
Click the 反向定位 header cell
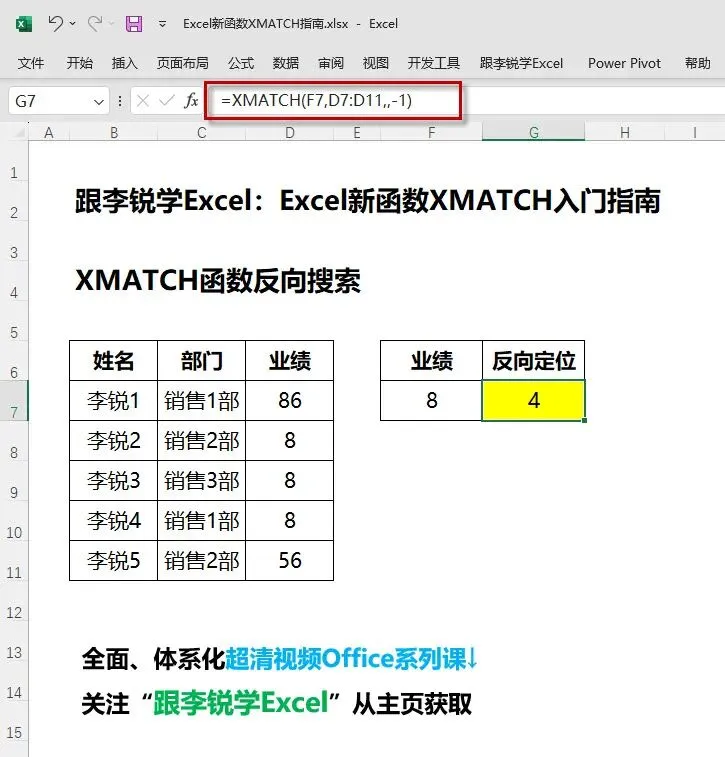pos(533,361)
